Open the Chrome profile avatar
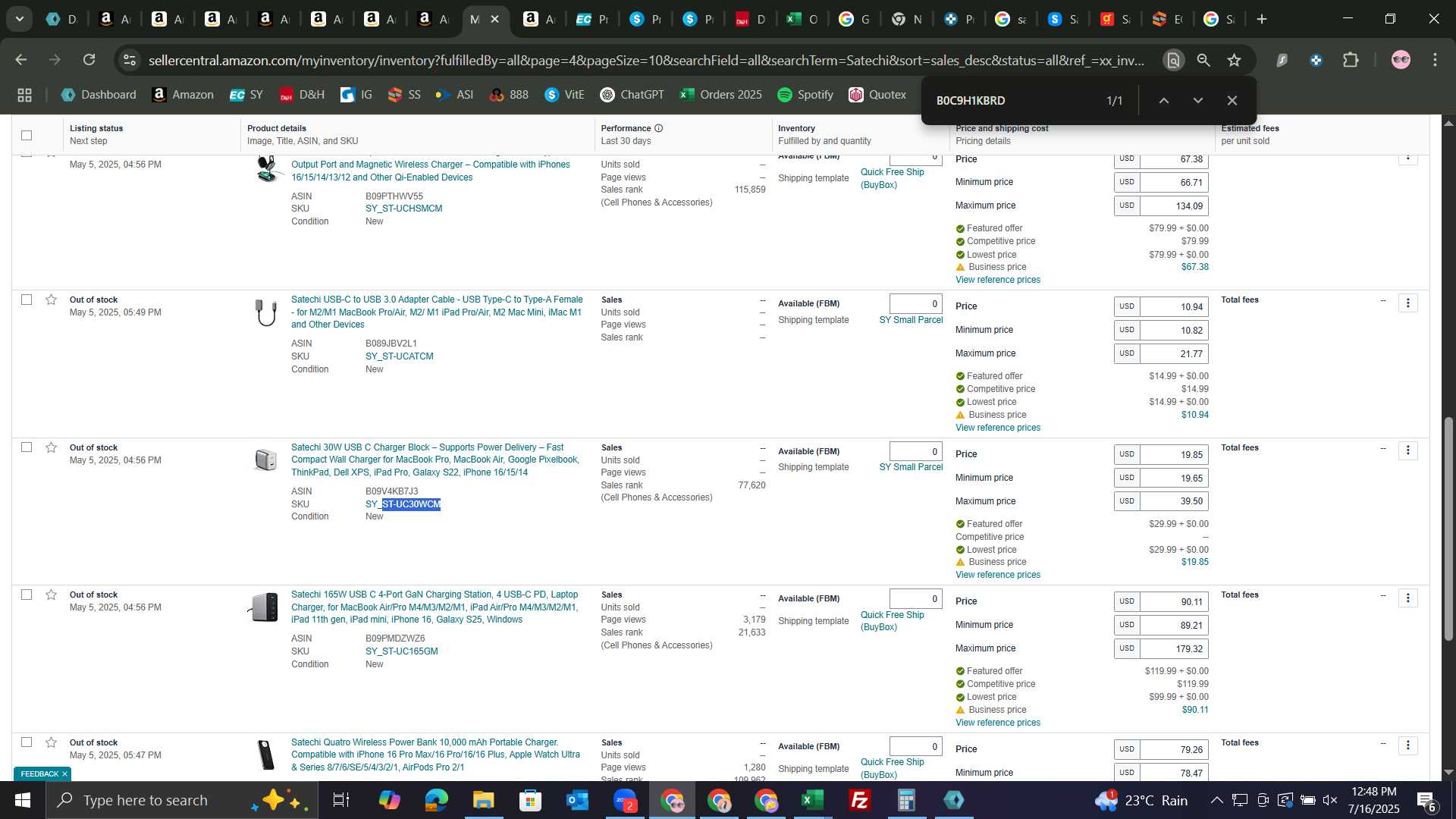Screen dimensions: 1456x819 tap(1401, 60)
